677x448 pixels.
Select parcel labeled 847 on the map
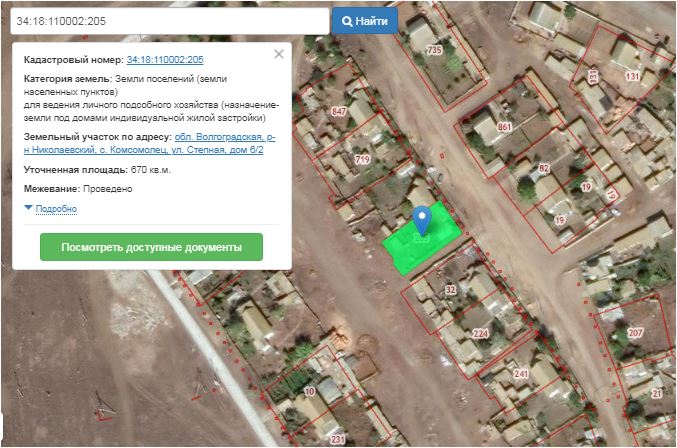pyautogui.click(x=339, y=111)
